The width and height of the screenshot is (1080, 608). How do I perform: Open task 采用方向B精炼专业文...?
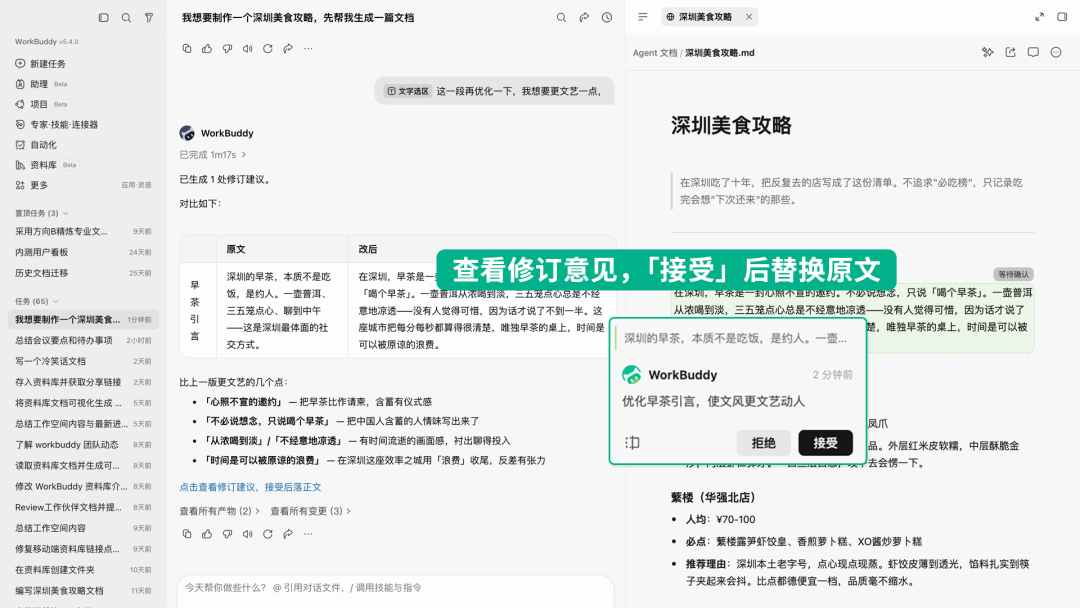83,231
